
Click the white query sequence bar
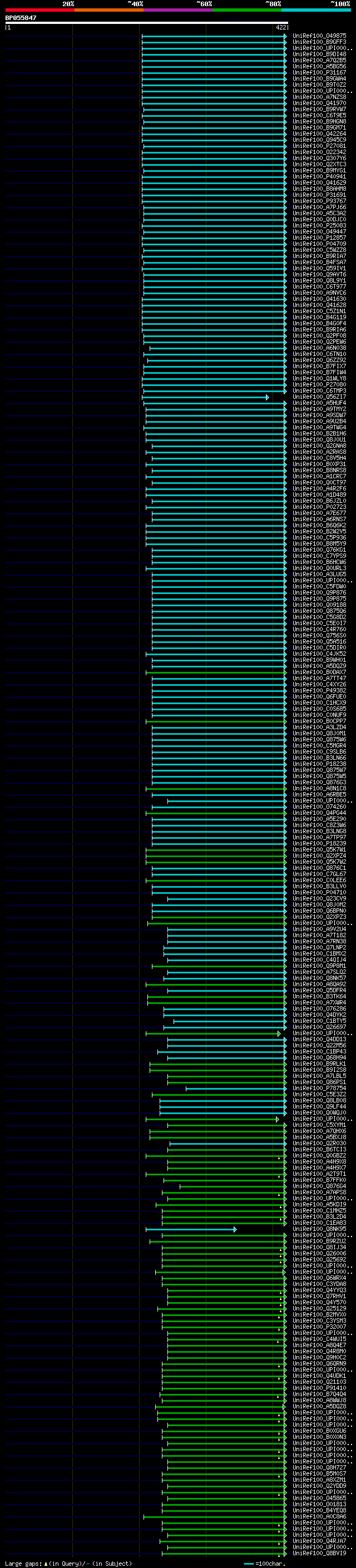coord(147,22)
